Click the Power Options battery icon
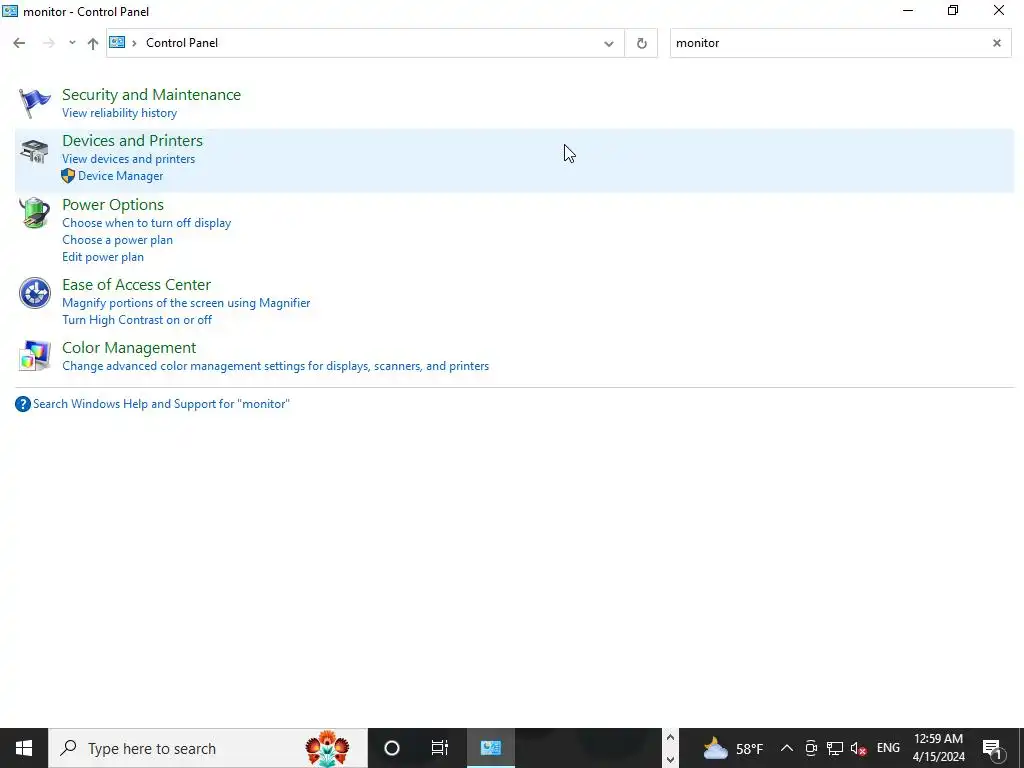Screen dimensions: 1024x768 point(35,213)
